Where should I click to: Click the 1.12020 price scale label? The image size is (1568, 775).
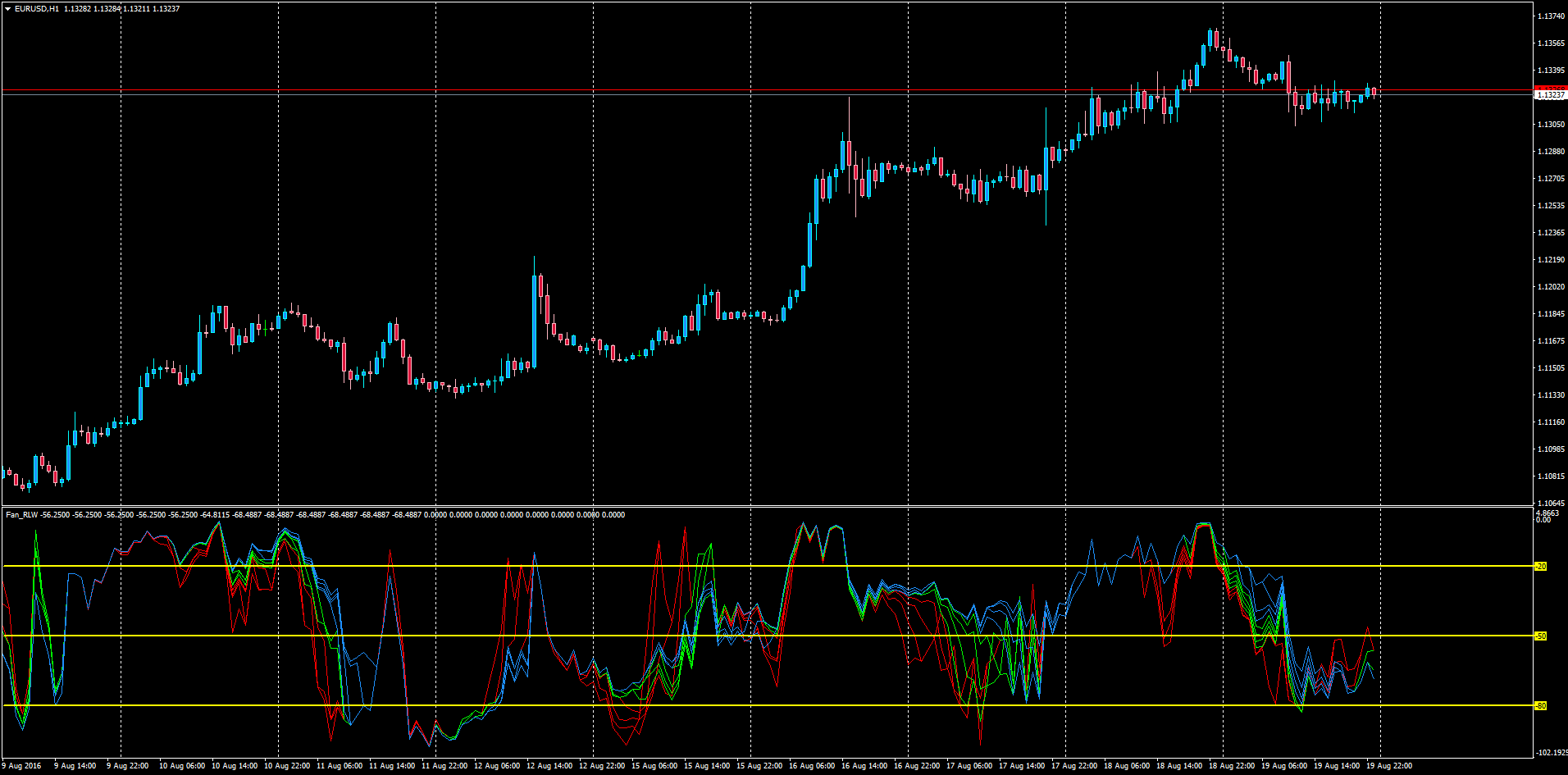[1551, 287]
